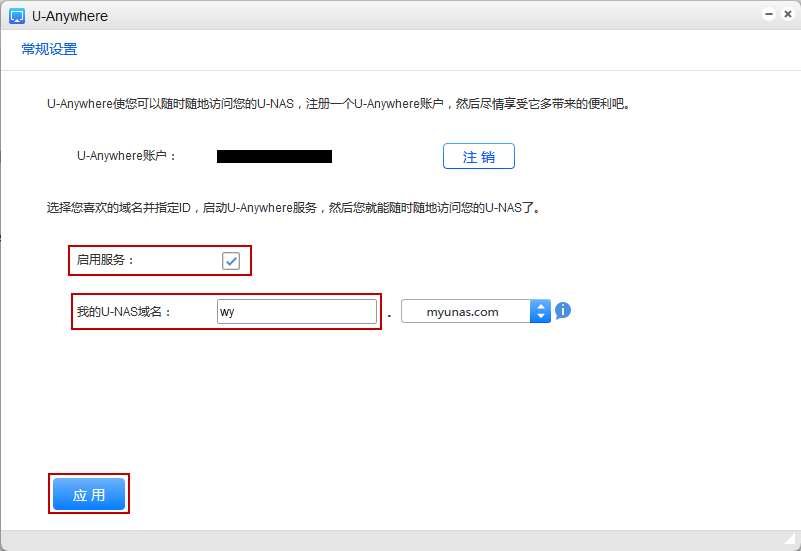The height and width of the screenshot is (551, 801).
Task: Minimize the U-Anywhere window
Action: pyautogui.click(x=769, y=14)
